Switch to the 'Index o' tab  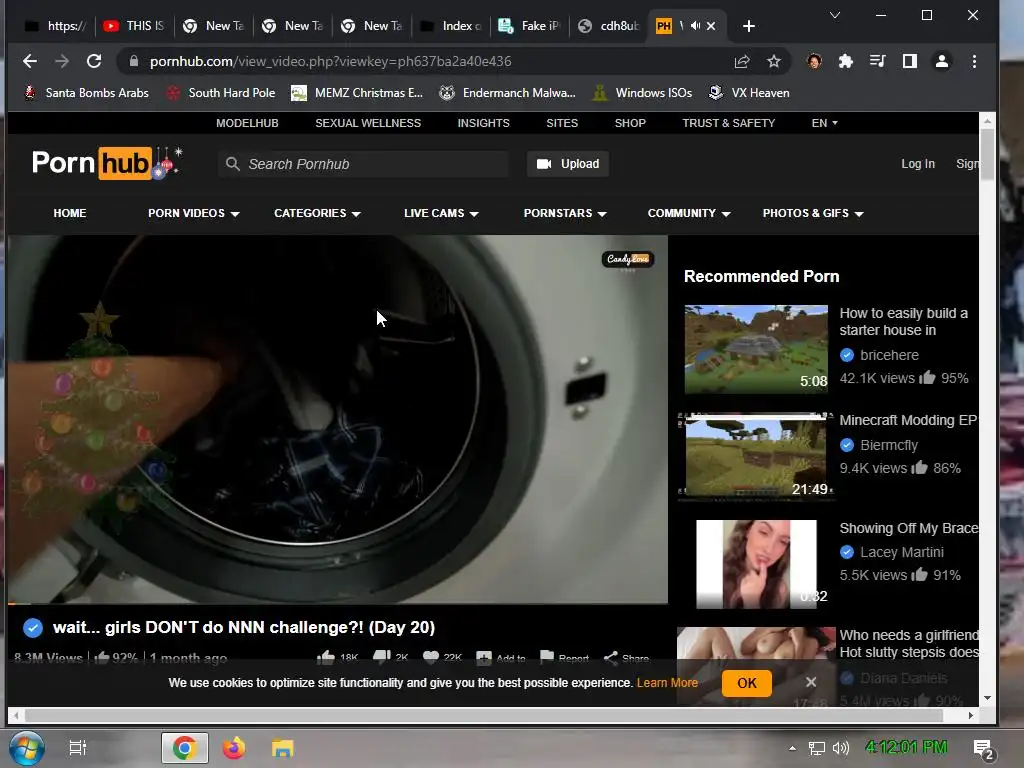pos(451,26)
